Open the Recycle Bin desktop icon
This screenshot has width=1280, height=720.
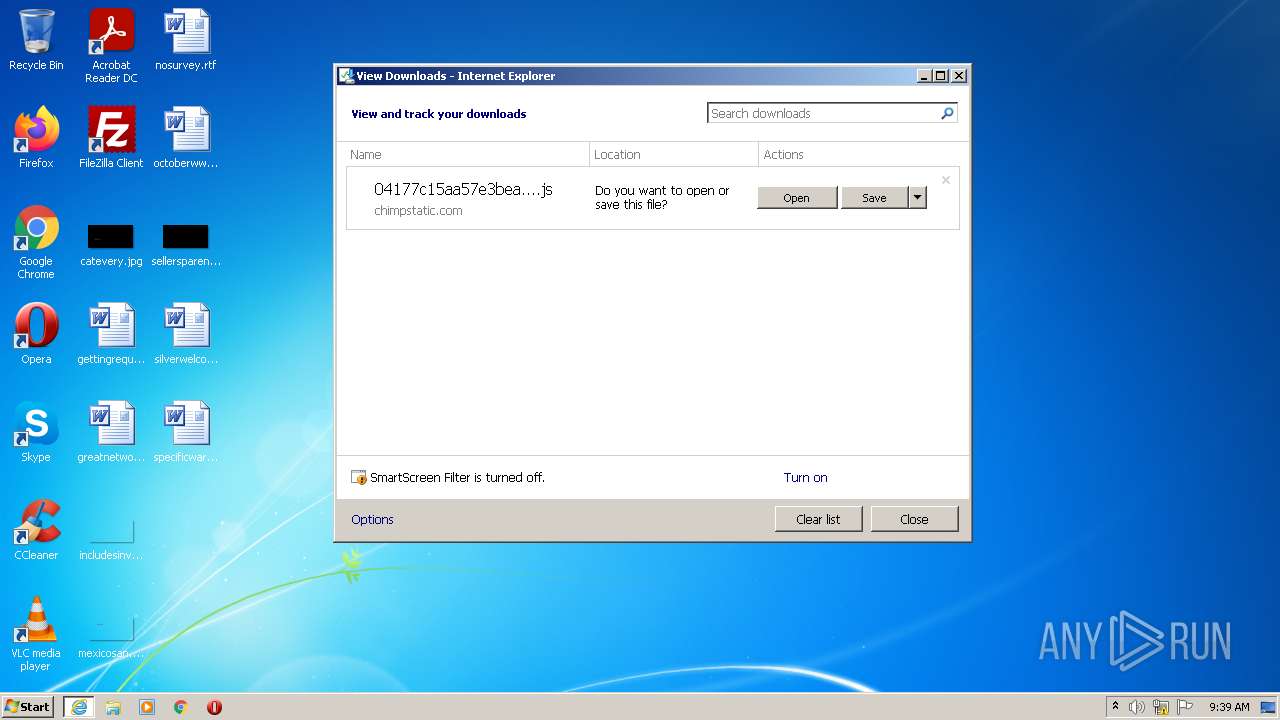click(x=36, y=40)
